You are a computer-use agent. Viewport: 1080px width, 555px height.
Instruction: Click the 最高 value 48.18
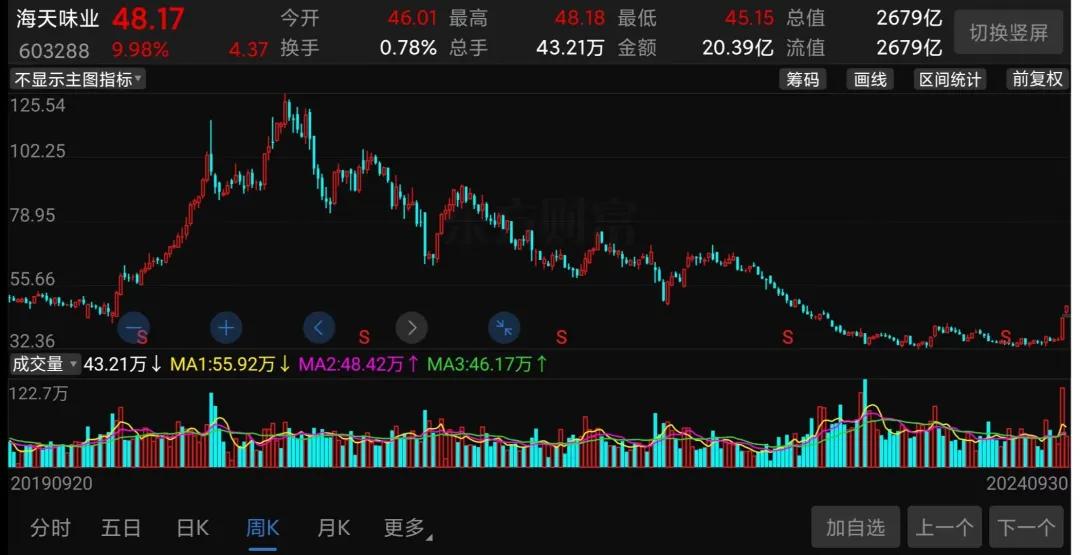tap(579, 18)
